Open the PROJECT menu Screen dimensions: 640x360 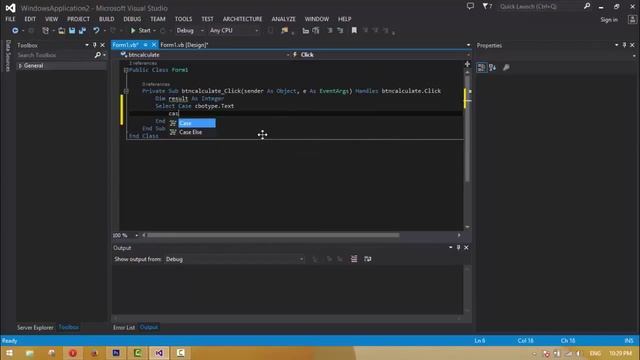pos(78,19)
